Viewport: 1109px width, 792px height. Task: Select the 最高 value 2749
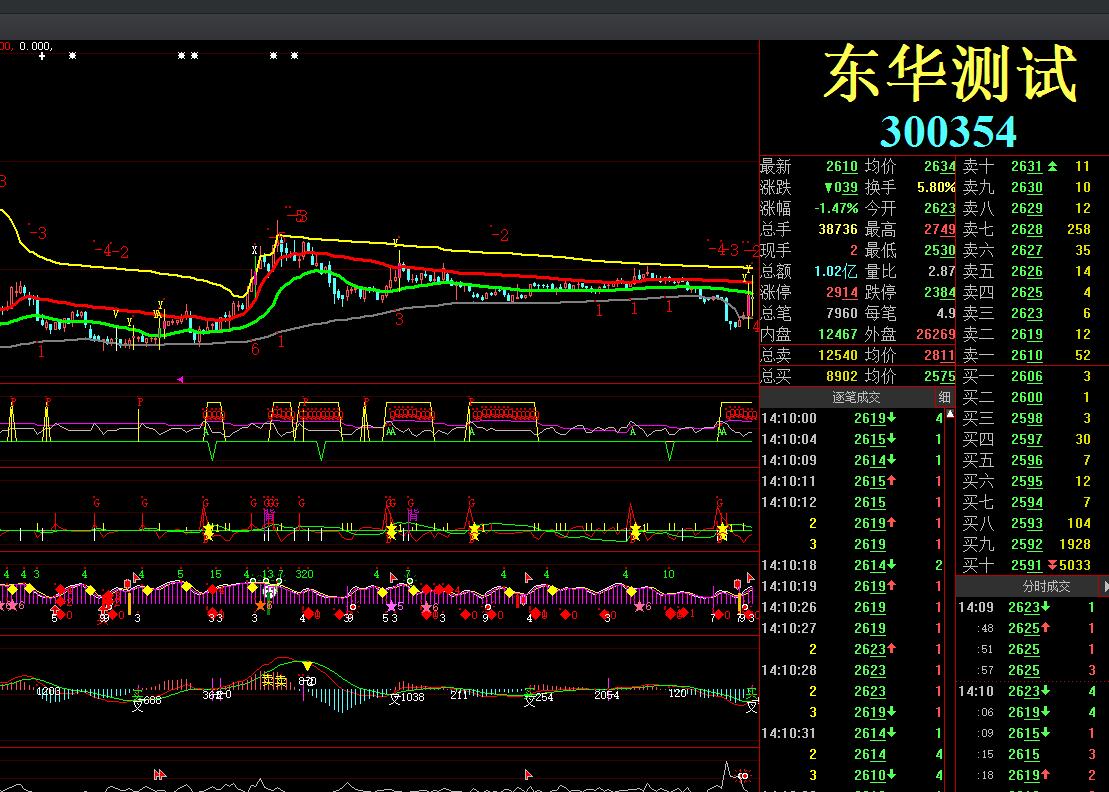(940, 229)
